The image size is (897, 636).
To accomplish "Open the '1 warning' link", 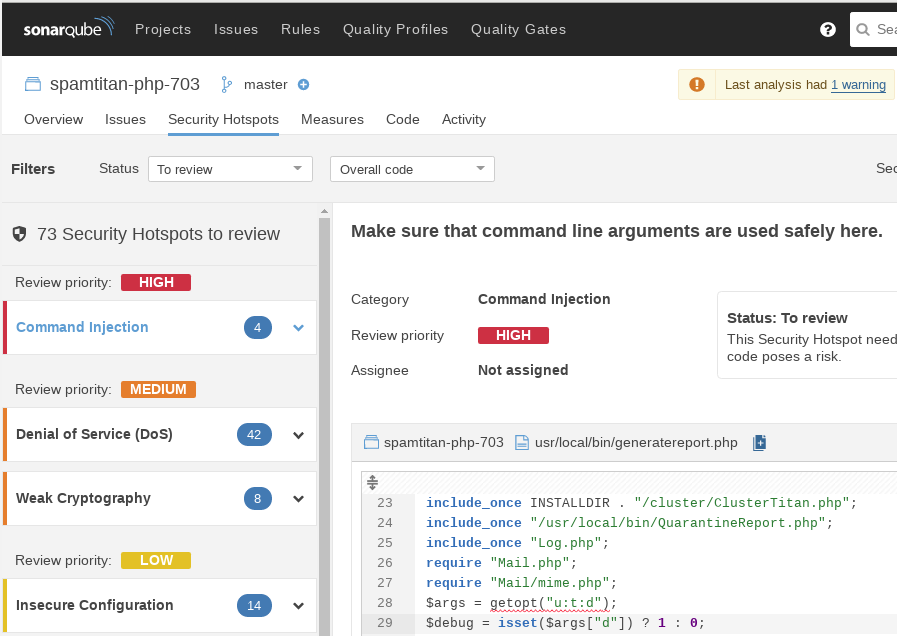I will 858,85.
